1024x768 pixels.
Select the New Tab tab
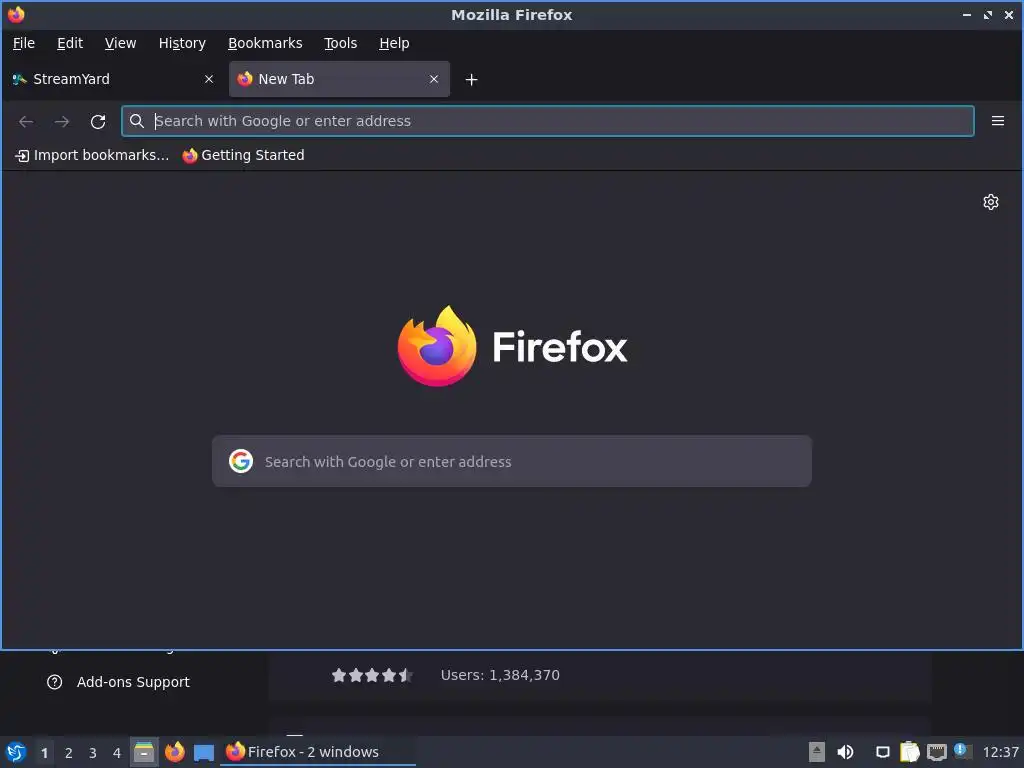tap(339, 79)
